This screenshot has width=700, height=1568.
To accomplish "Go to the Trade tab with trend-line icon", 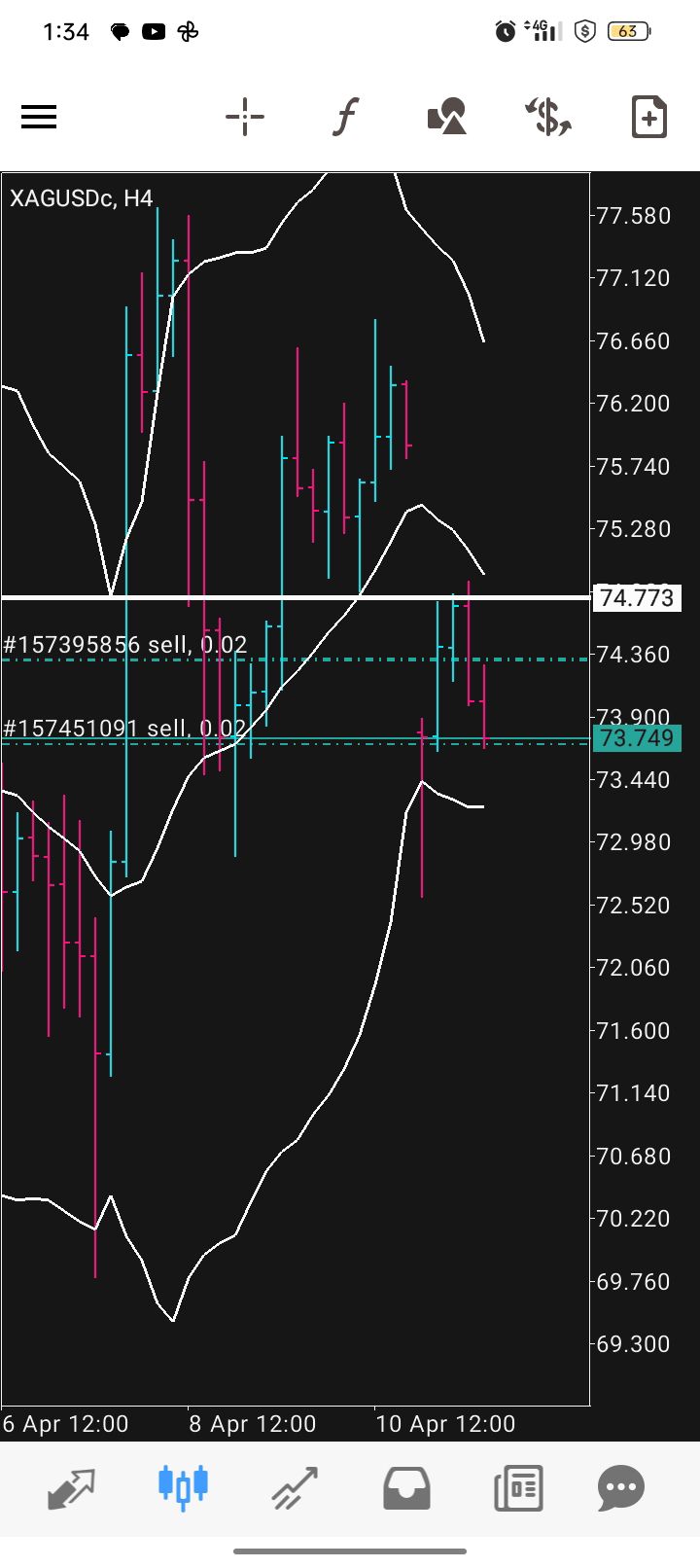I will (x=295, y=1487).
